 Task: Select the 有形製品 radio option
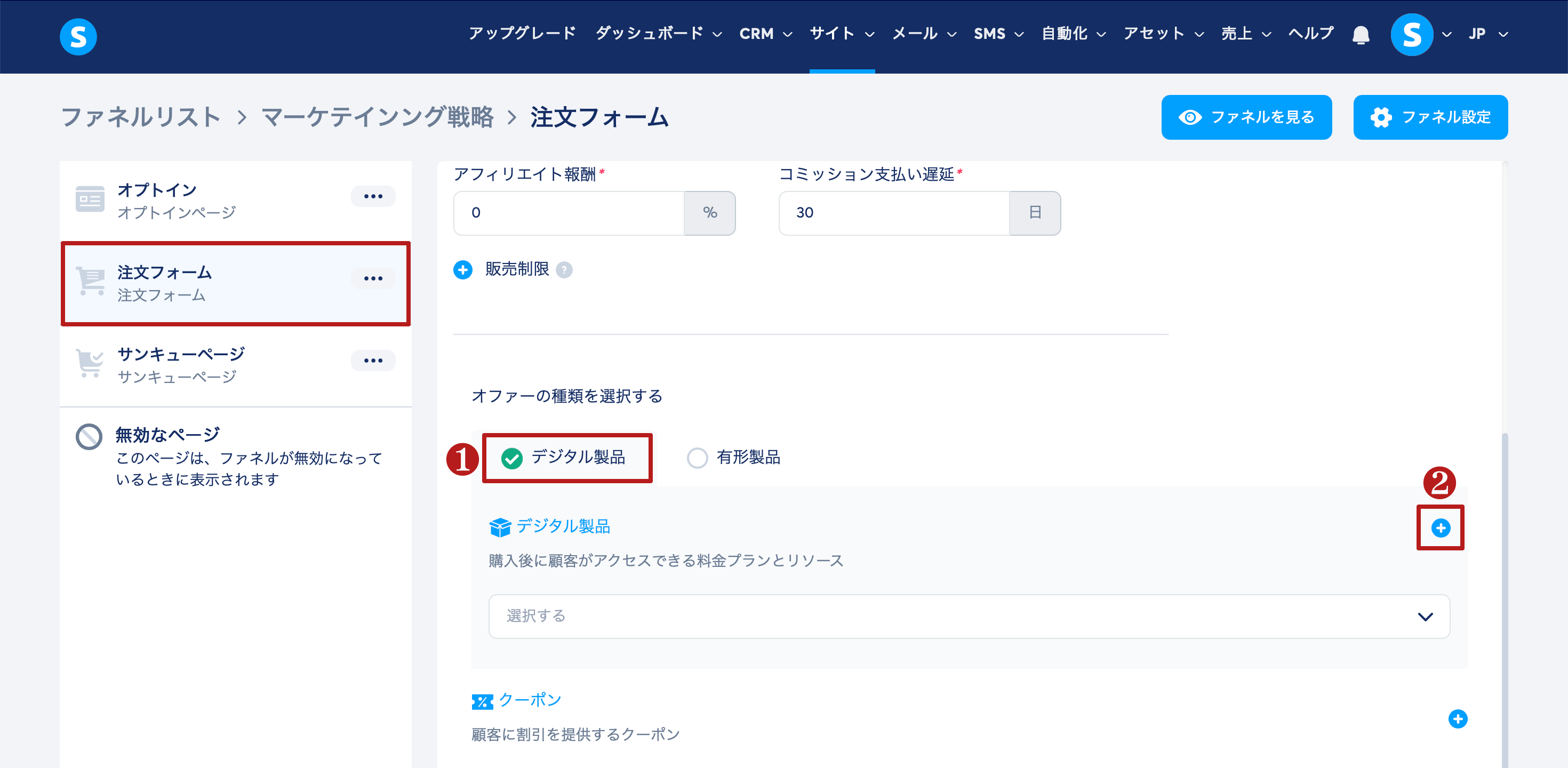coord(697,458)
